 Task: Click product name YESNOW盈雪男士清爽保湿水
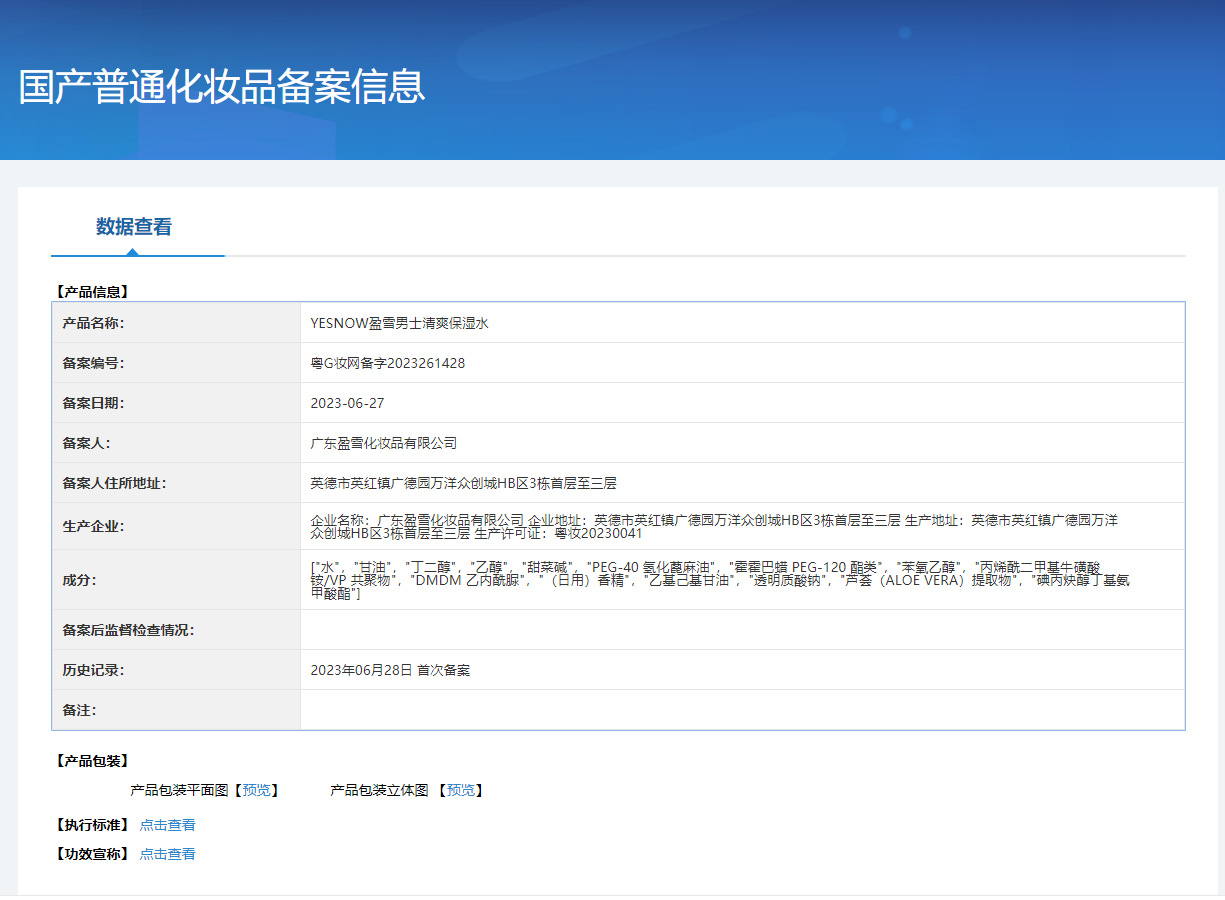click(x=399, y=323)
